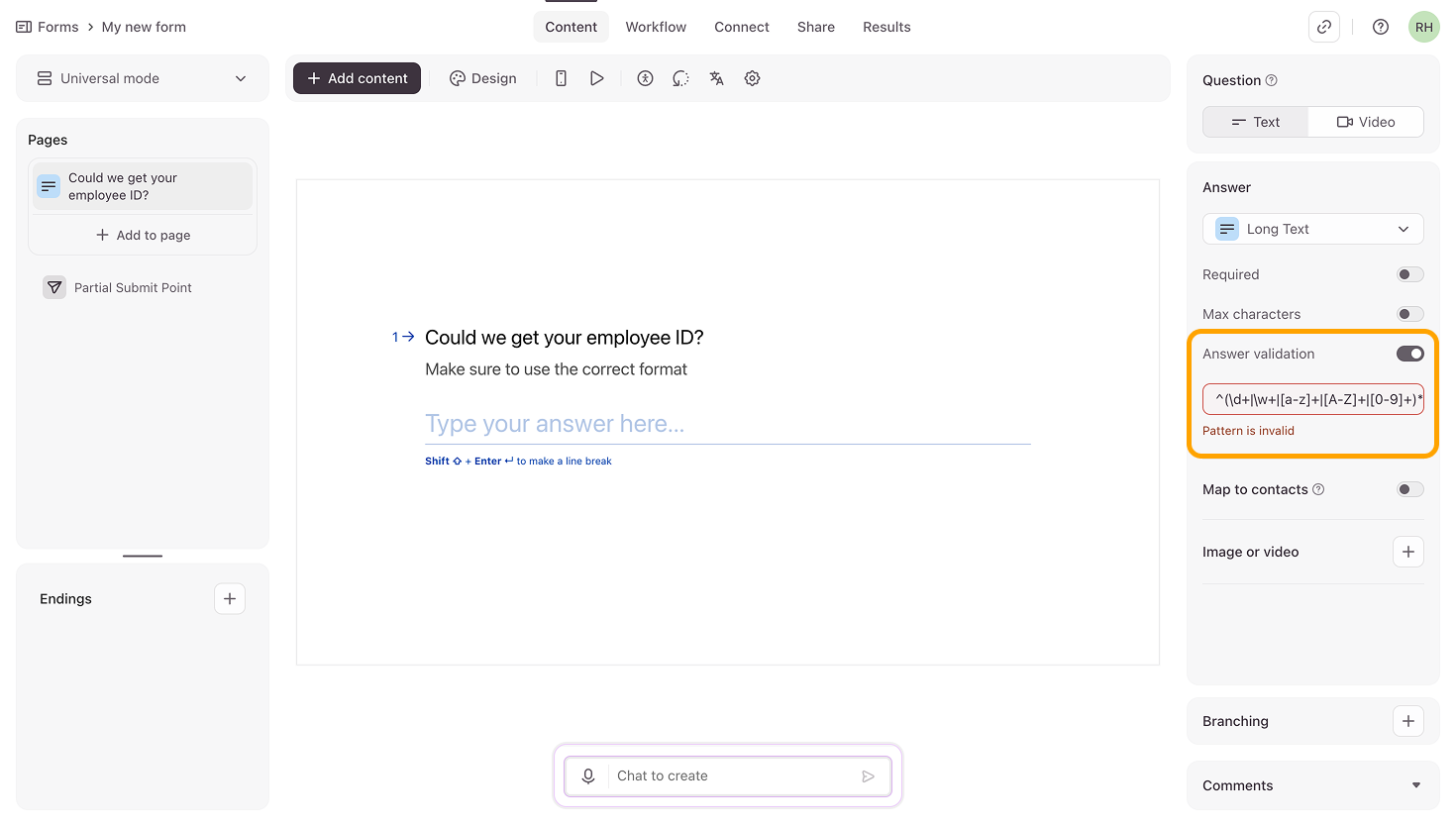1456x826 pixels.
Task: Expand the Universal mode dropdown
Action: click(142, 78)
